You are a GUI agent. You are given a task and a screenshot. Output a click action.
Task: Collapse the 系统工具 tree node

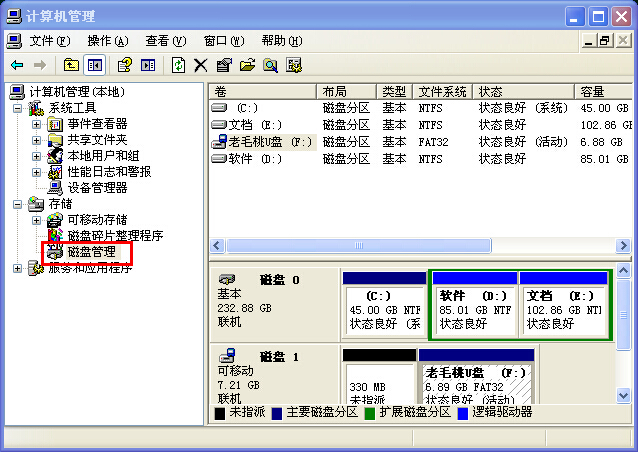coord(17,108)
